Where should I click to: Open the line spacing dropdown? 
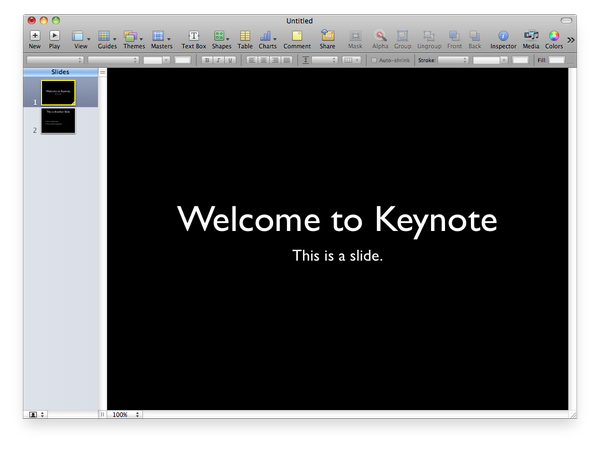tap(324, 60)
